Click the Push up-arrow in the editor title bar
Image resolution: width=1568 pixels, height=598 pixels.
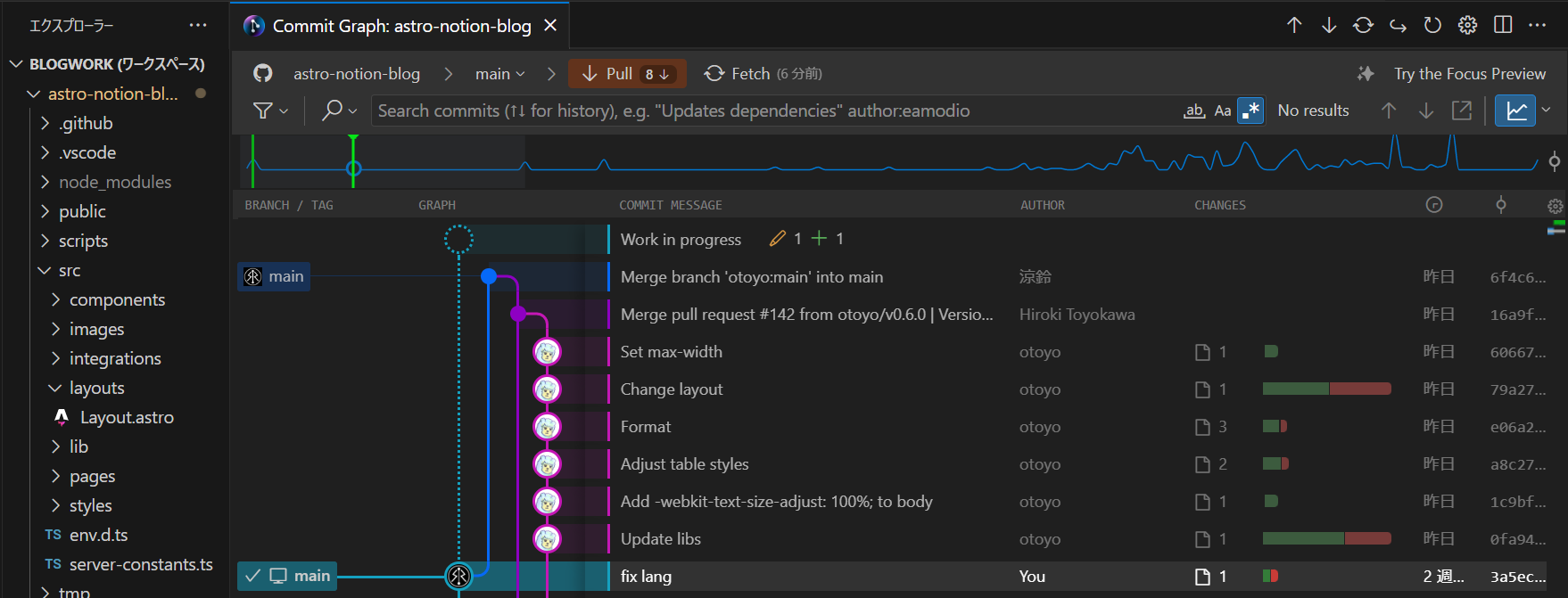(x=1294, y=25)
